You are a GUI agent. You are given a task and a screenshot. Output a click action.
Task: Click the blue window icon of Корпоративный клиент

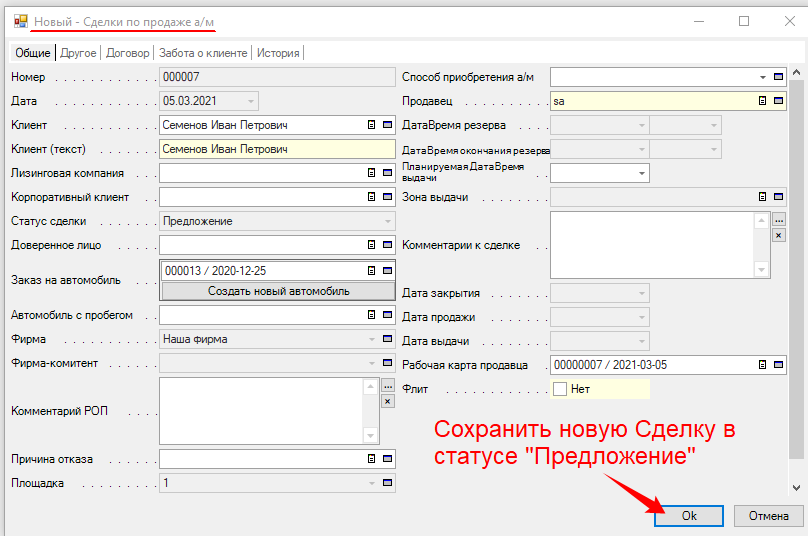(388, 197)
